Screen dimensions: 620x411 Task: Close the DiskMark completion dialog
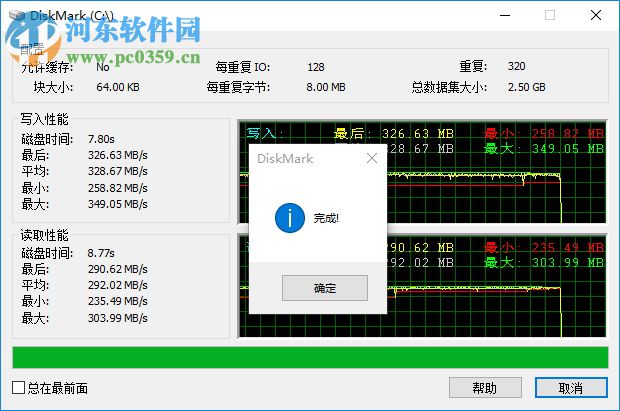(372, 158)
